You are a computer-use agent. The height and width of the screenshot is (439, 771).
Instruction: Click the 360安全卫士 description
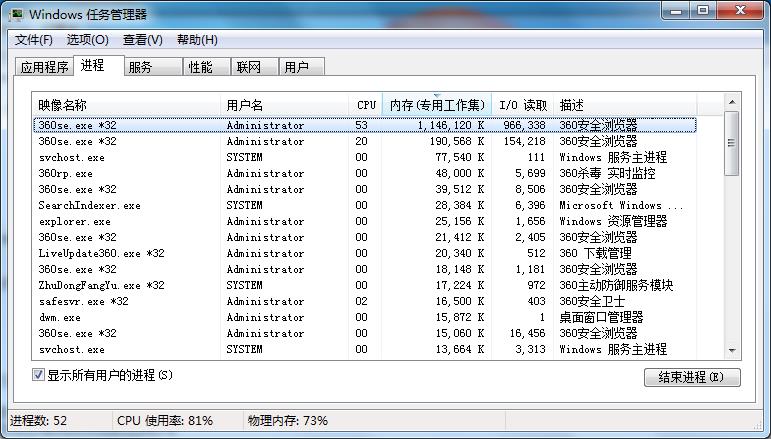coord(592,301)
